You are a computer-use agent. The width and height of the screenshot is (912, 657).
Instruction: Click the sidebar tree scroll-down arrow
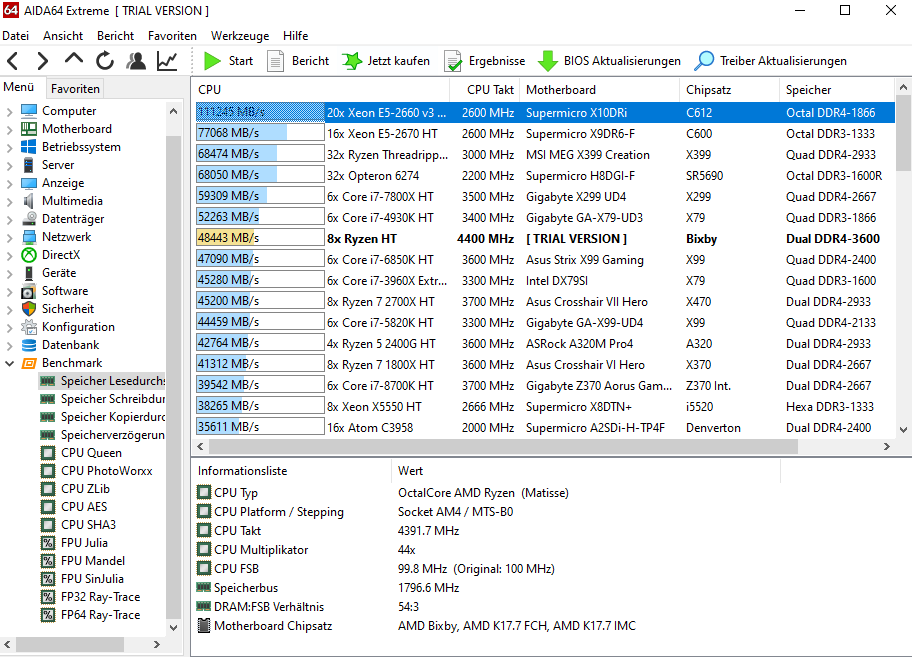(173, 627)
